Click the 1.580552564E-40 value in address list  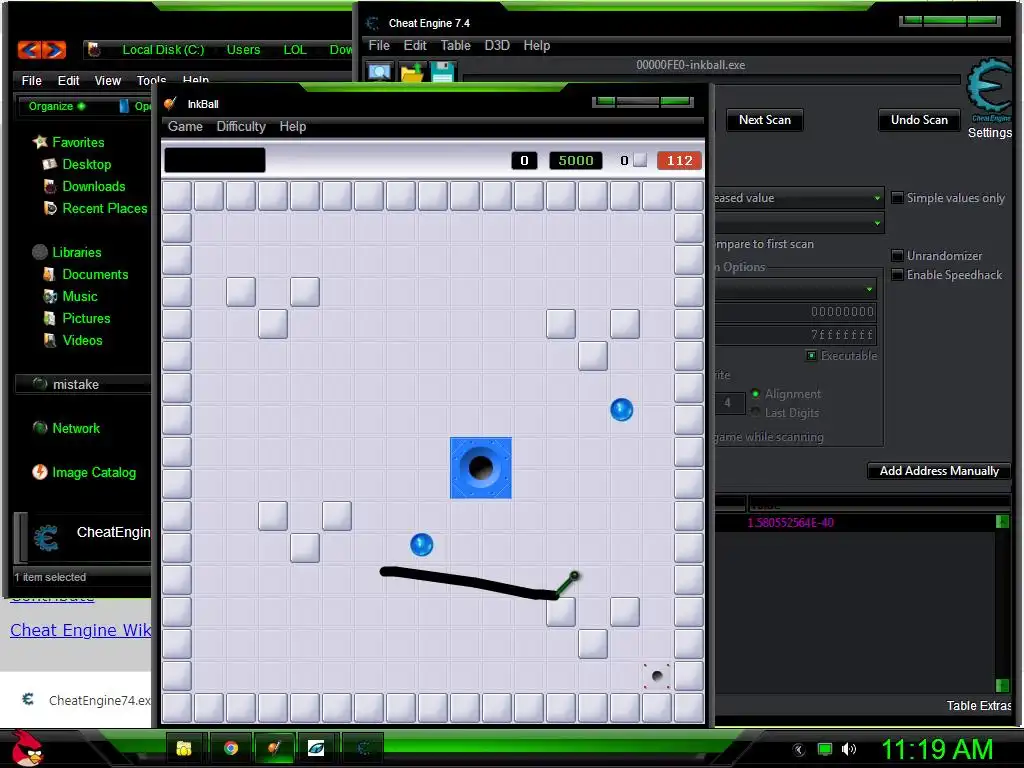tap(790, 522)
